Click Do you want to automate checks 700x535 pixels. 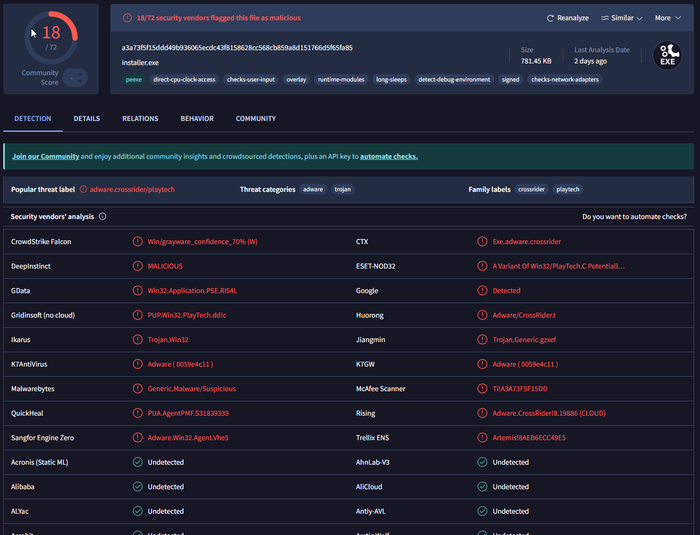click(634, 217)
